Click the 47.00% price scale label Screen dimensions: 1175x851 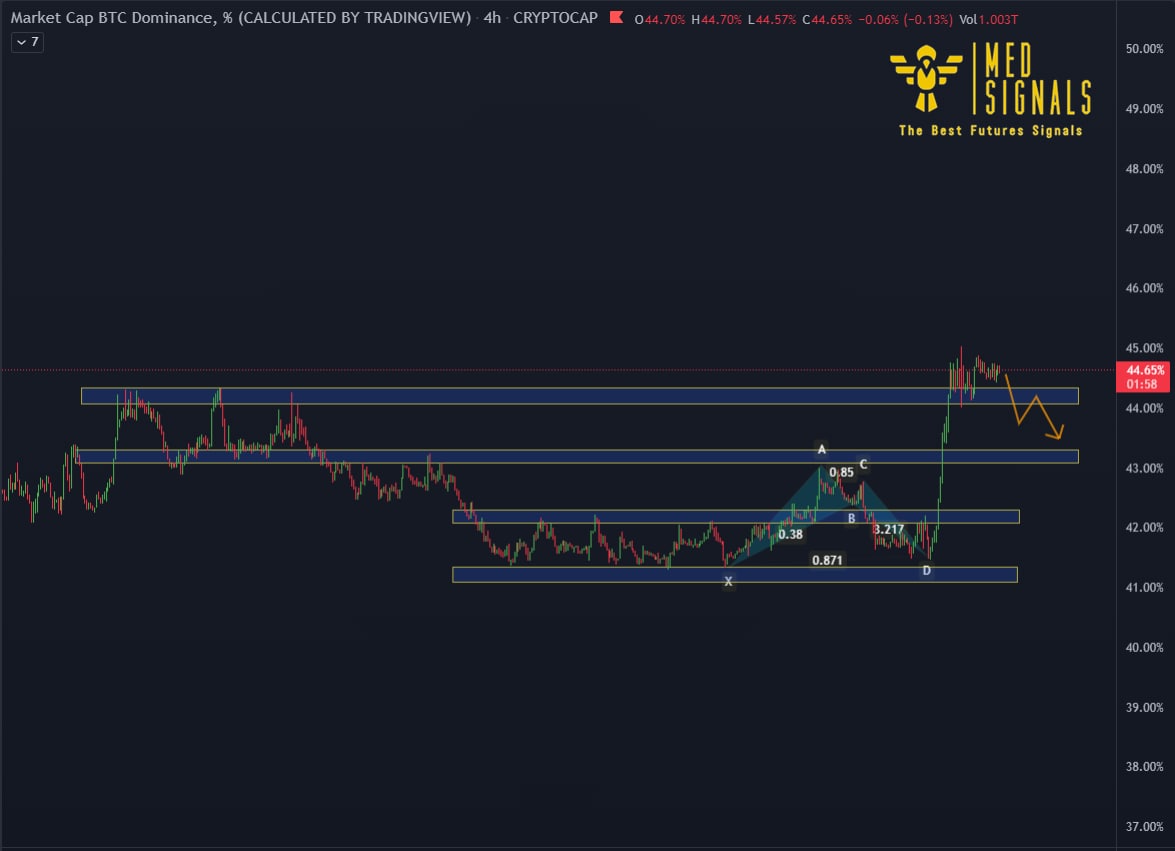tap(1144, 228)
